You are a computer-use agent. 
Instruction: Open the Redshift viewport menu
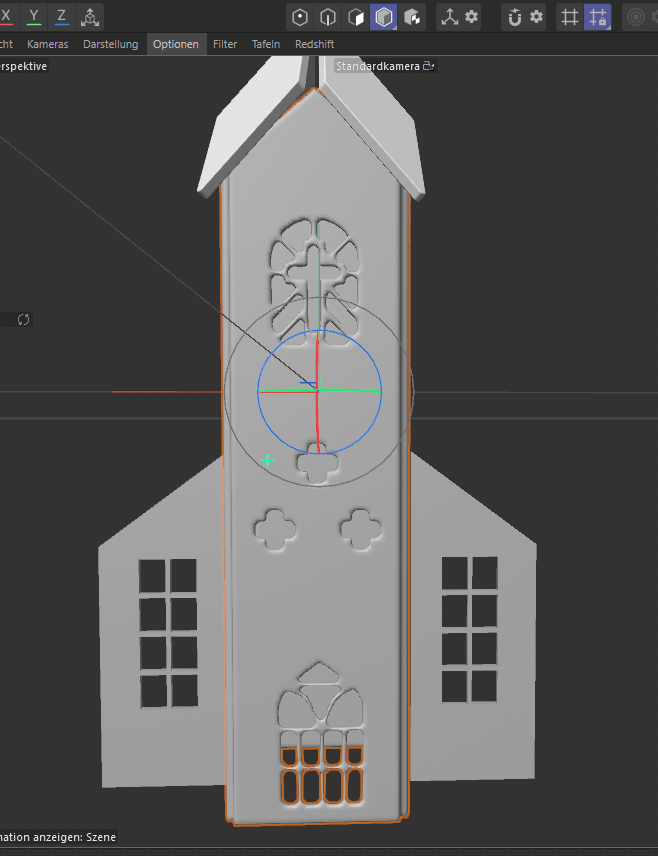315,44
